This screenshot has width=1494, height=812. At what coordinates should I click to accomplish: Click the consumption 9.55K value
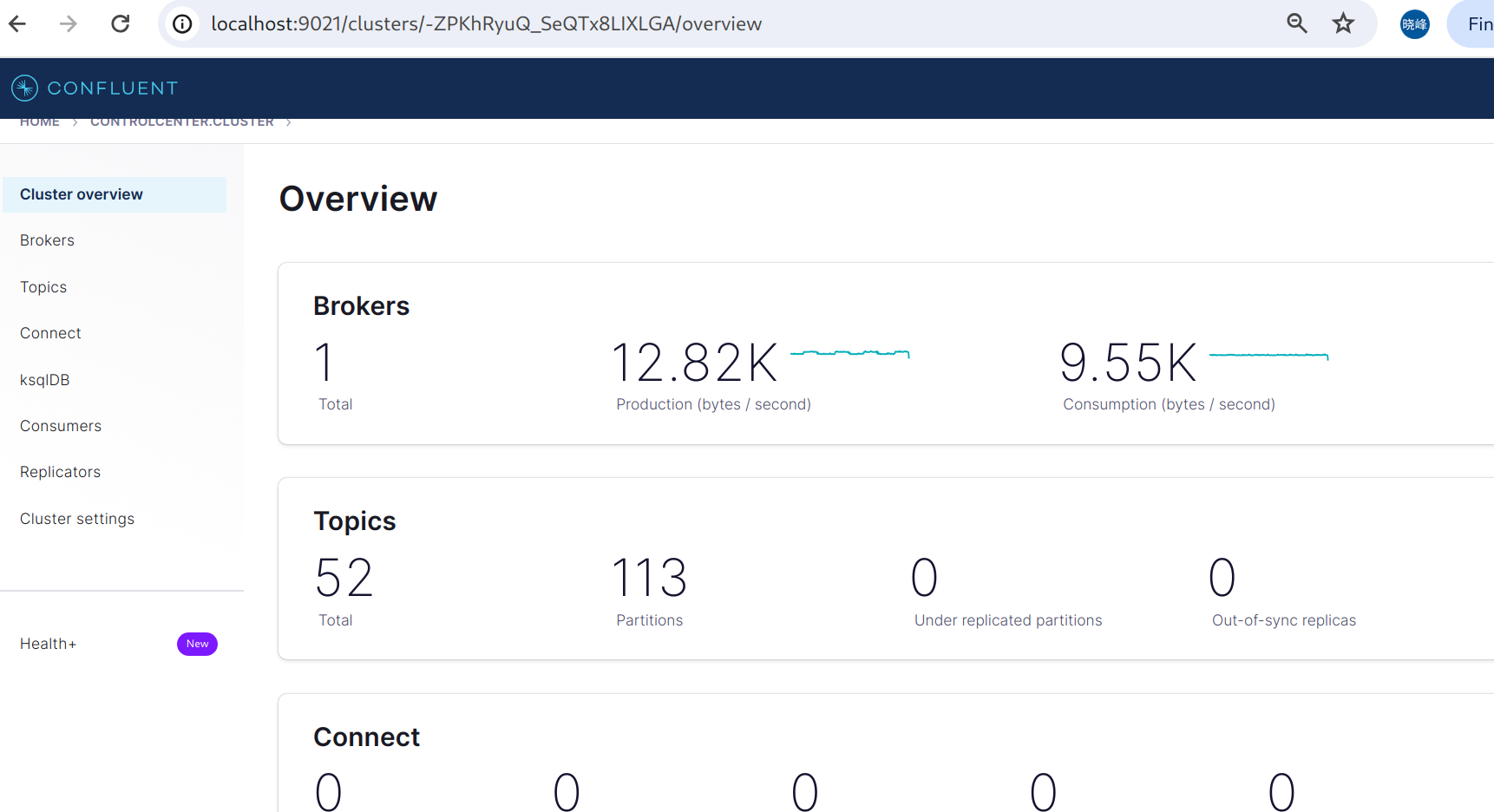click(x=1129, y=363)
